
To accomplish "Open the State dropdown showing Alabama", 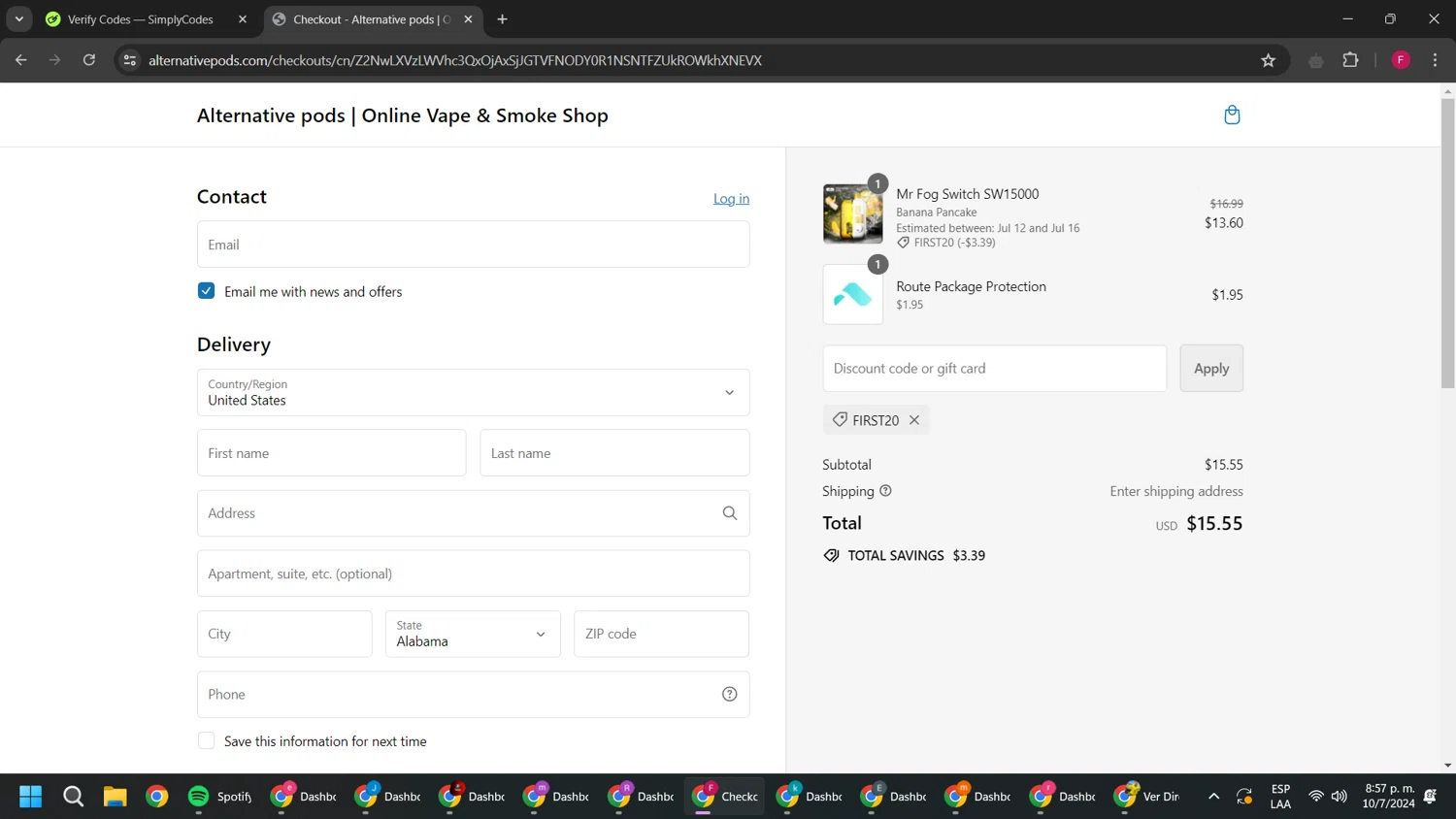I will [x=473, y=634].
